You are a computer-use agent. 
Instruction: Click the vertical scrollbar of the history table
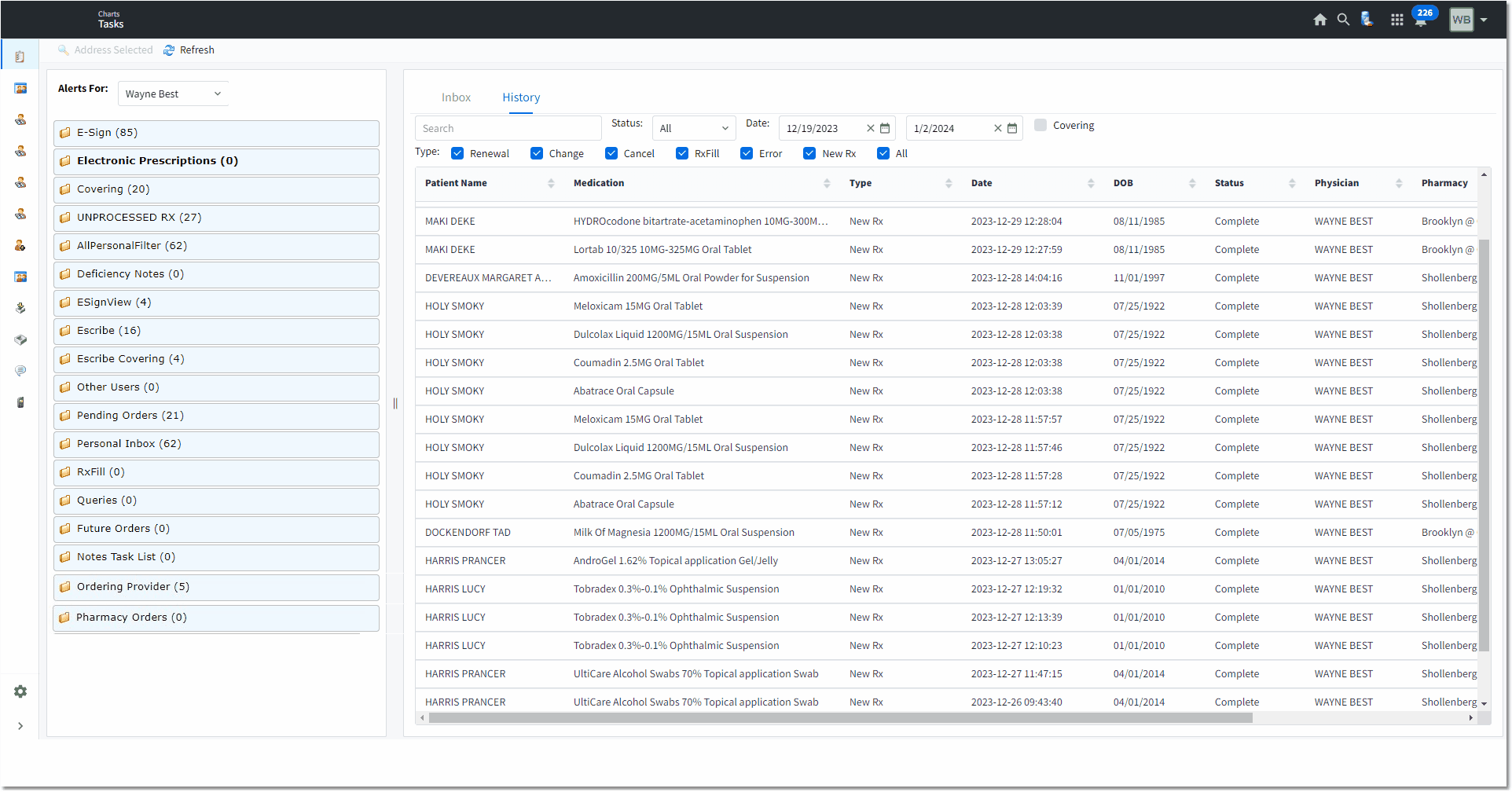(x=1484, y=445)
